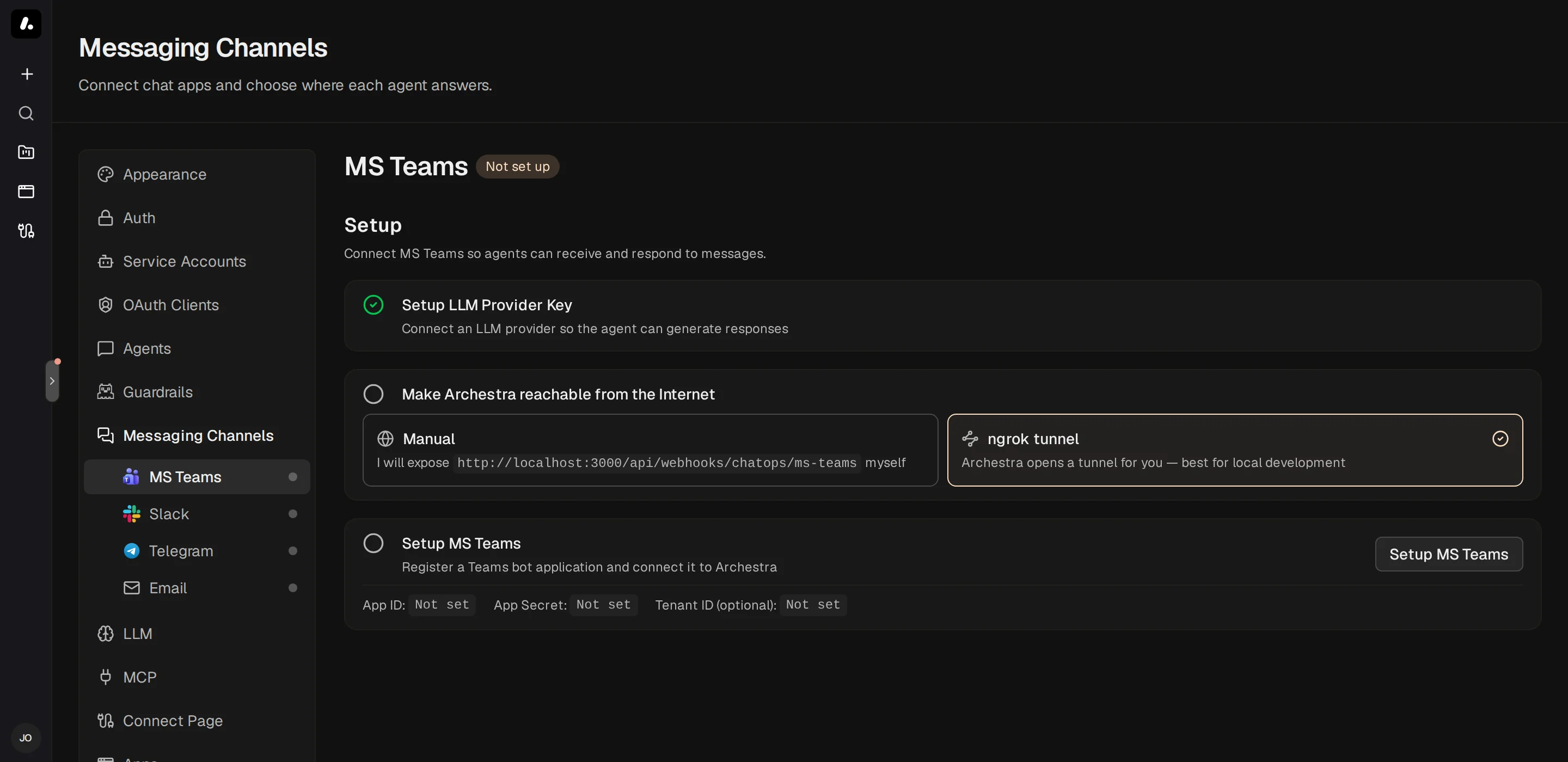This screenshot has height=762, width=1568.
Task: Click Email status dot
Action: pyautogui.click(x=293, y=588)
